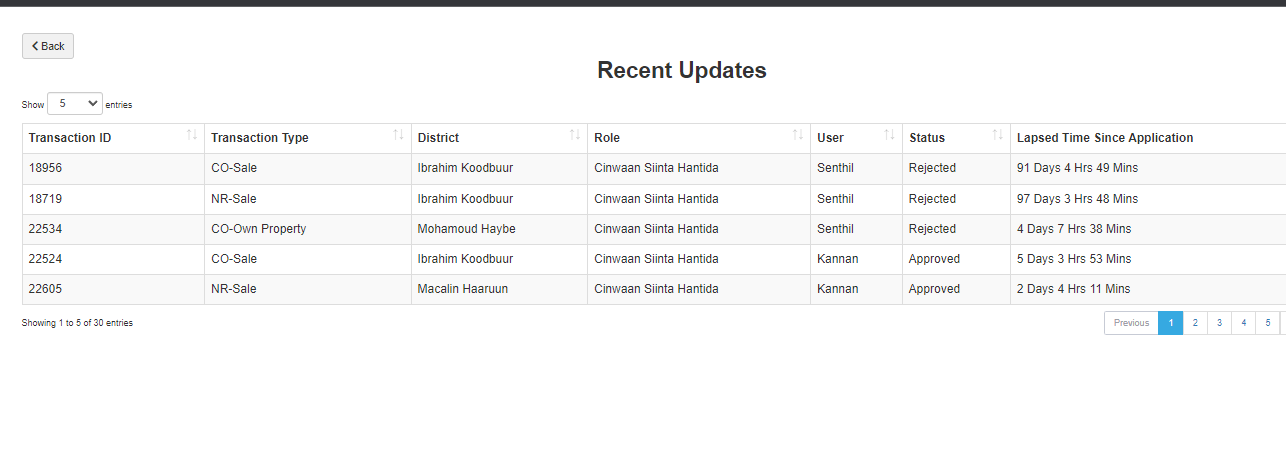This screenshot has width=1286, height=453.
Task: Go to page 3 of results
Action: 1219,323
